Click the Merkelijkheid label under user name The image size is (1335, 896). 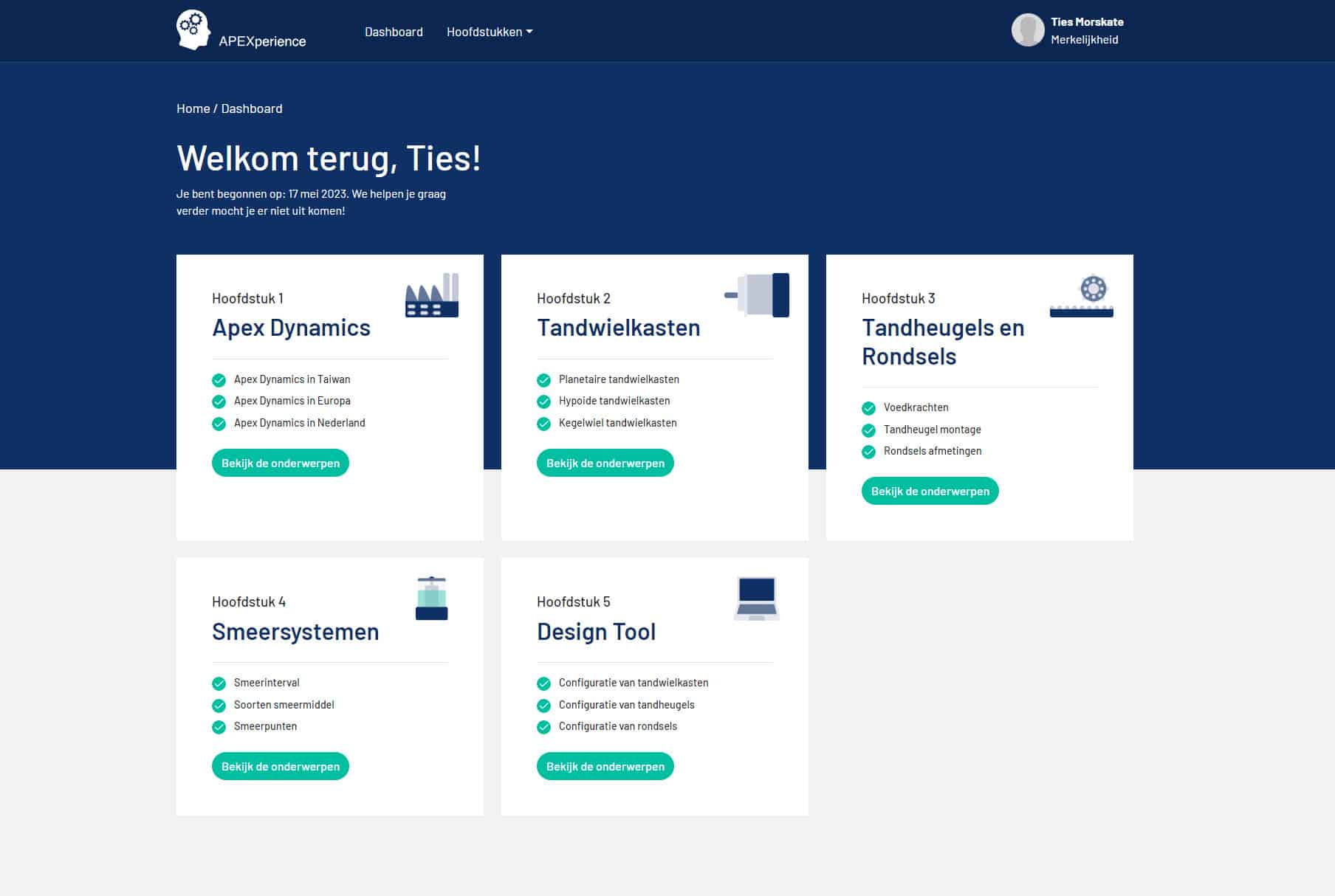(1085, 40)
